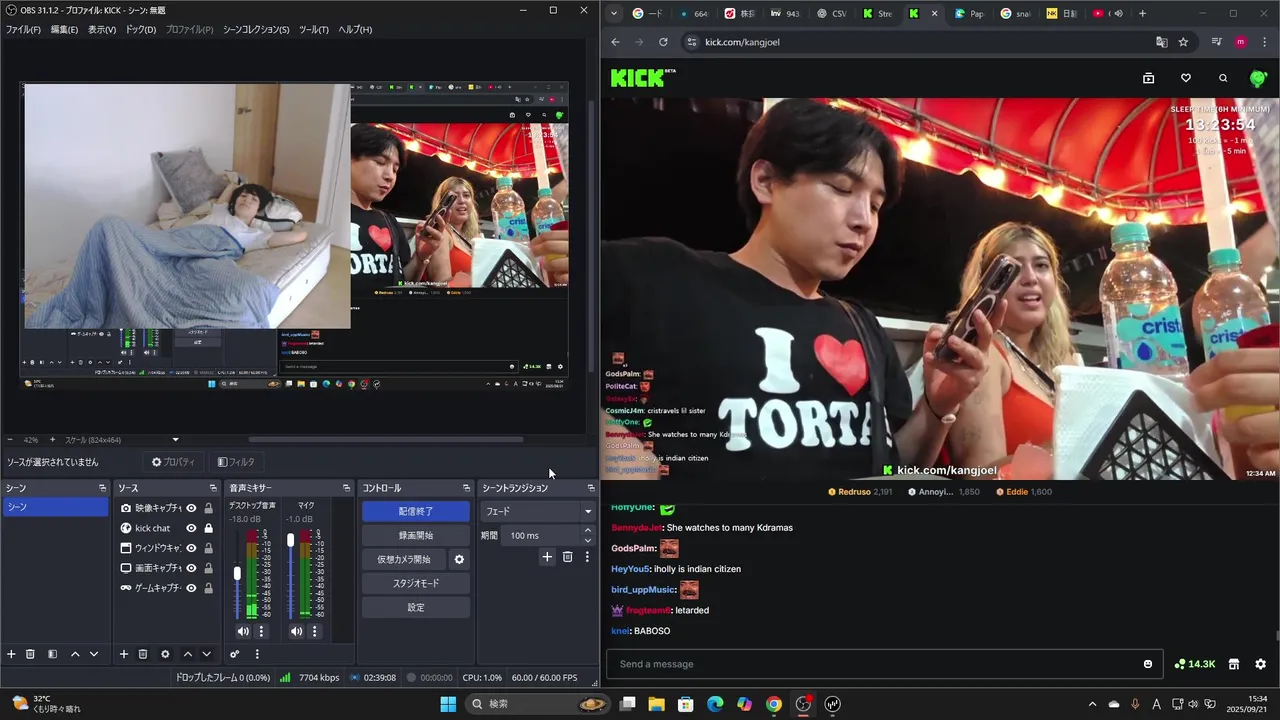Open OBS 編集(E) menu

click(64, 29)
